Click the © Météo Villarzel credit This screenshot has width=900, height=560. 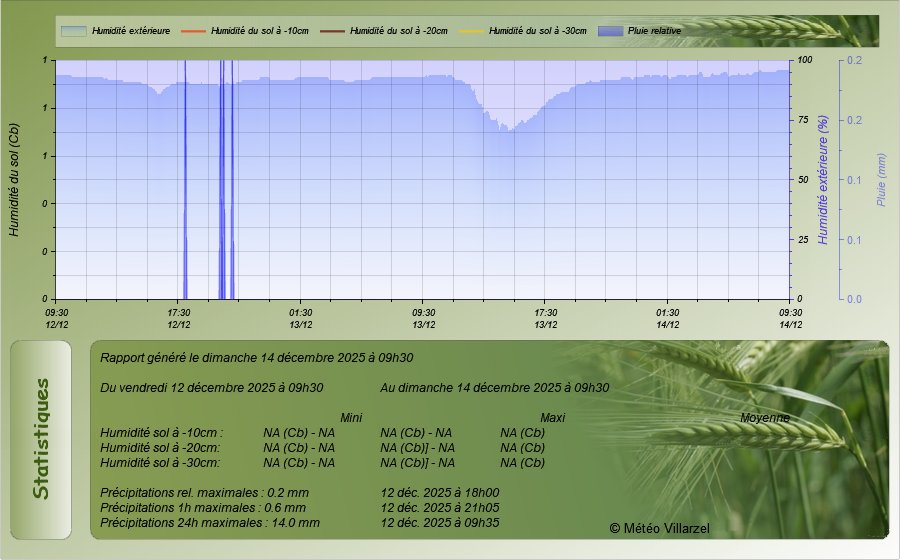click(659, 527)
